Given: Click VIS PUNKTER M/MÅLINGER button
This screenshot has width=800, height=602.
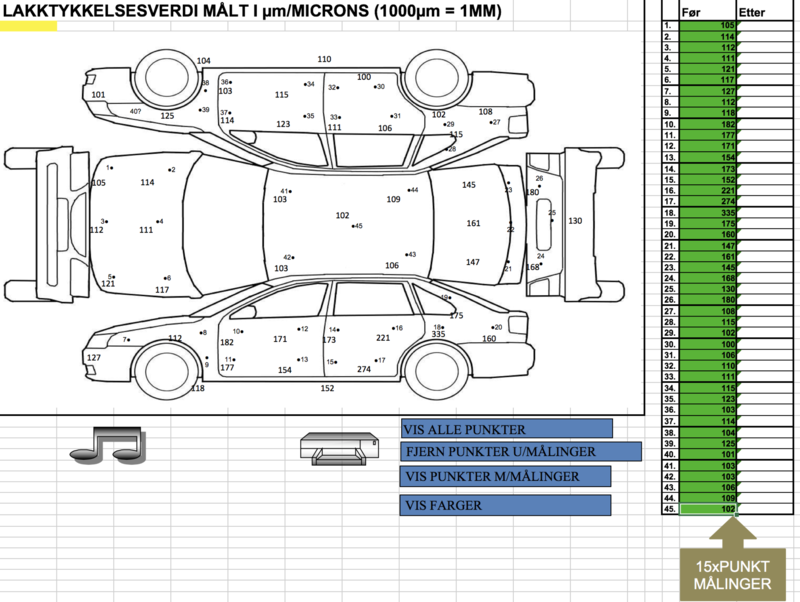Looking at the screenshot, I should point(505,476).
